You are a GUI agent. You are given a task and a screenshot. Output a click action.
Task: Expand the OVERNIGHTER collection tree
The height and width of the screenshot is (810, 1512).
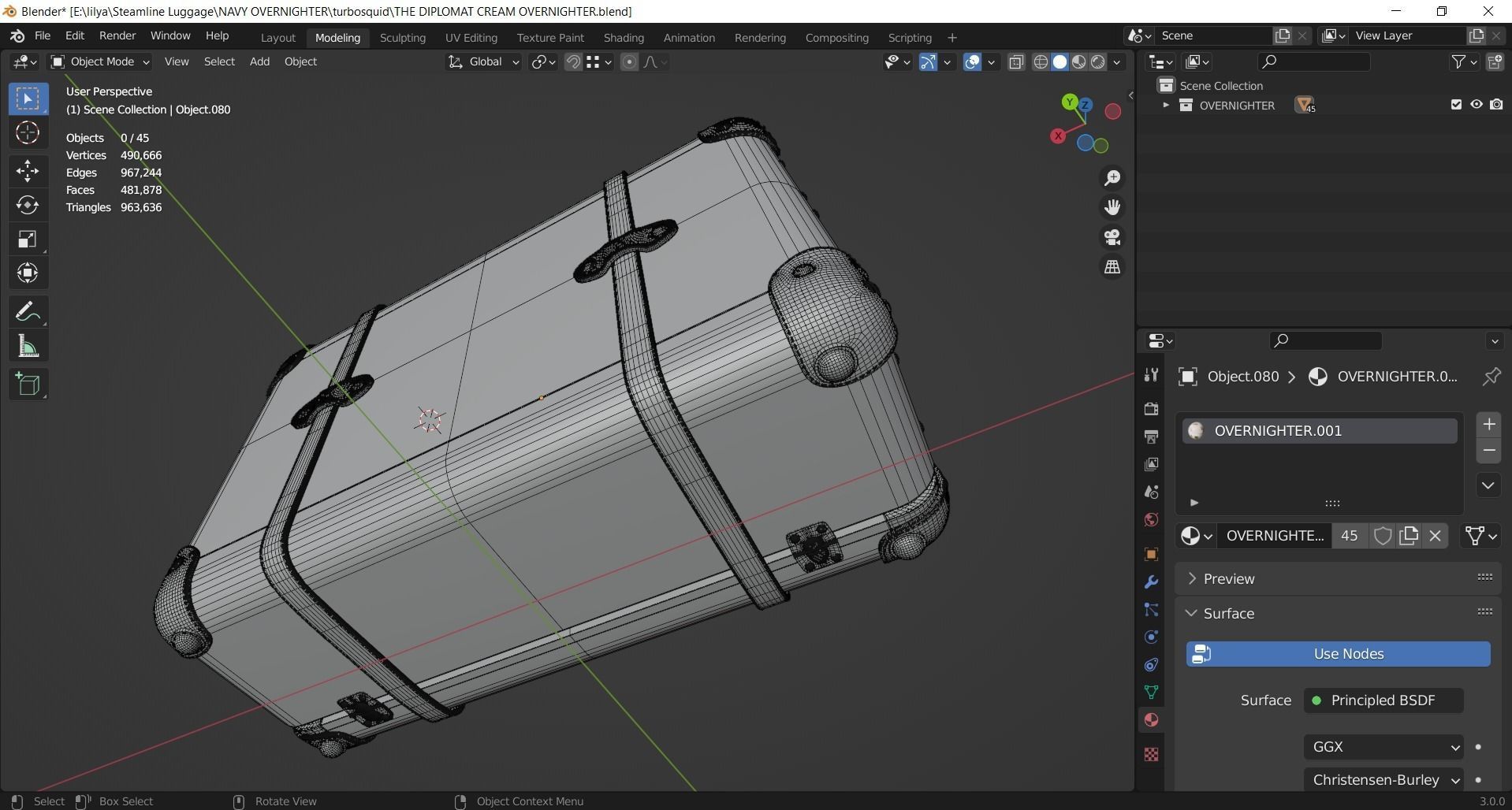click(1166, 105)
